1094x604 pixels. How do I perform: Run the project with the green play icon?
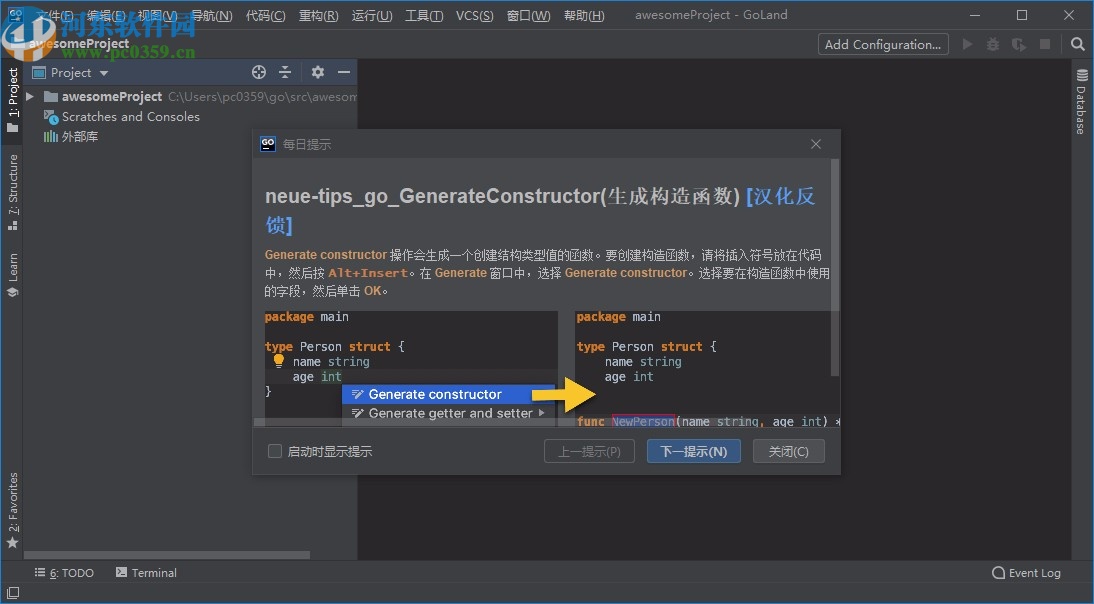tap(965, 44)
